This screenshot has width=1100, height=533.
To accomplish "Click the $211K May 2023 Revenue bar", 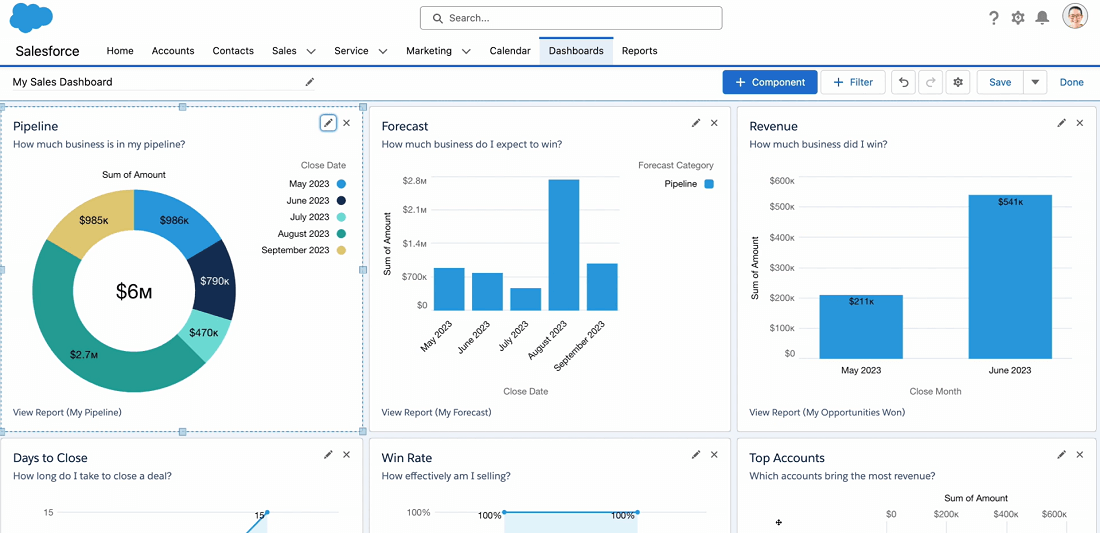I will point(861,327).
